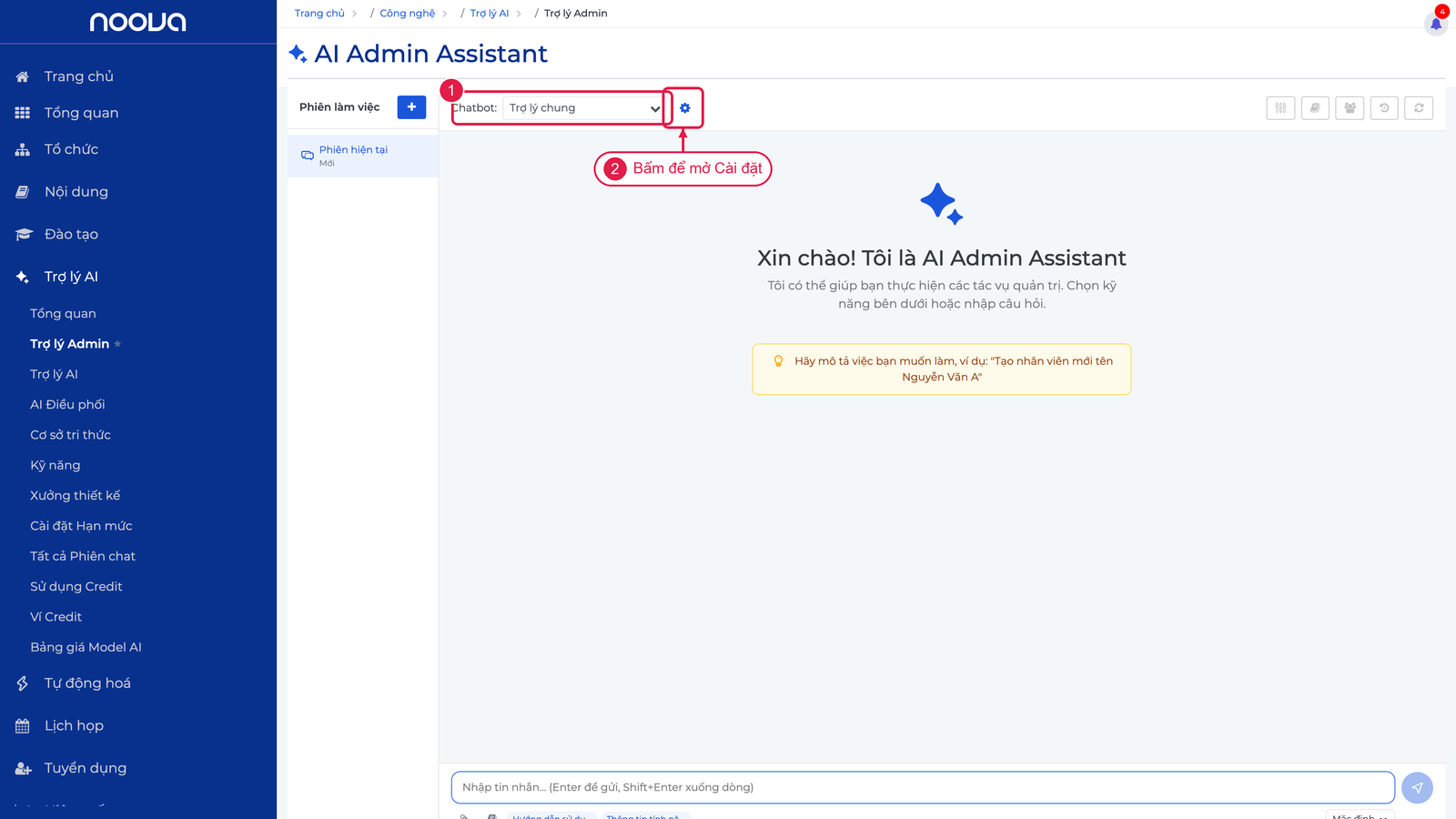Open Cơ sở tri thức menu item
Viewport: 1456px width, 819px height.
pyautogui.click(x=70, y=435)
